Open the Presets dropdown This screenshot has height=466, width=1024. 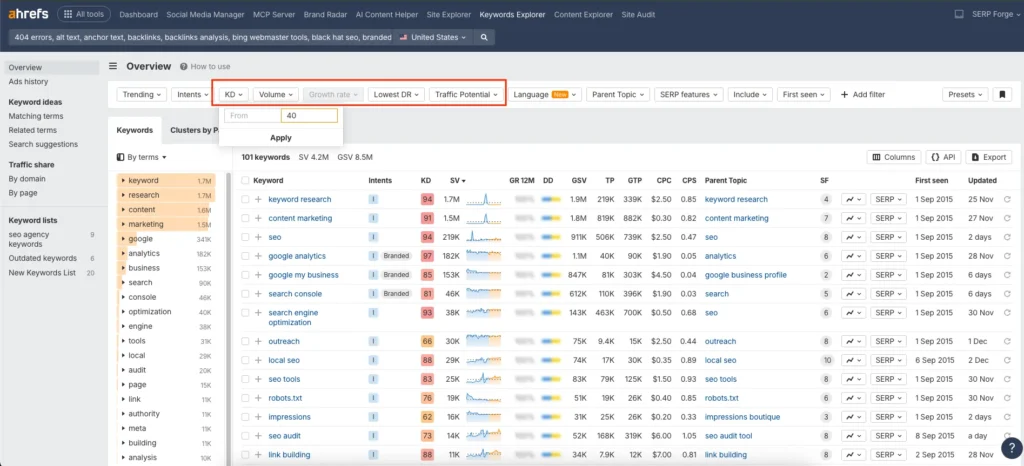pos(965,95)
